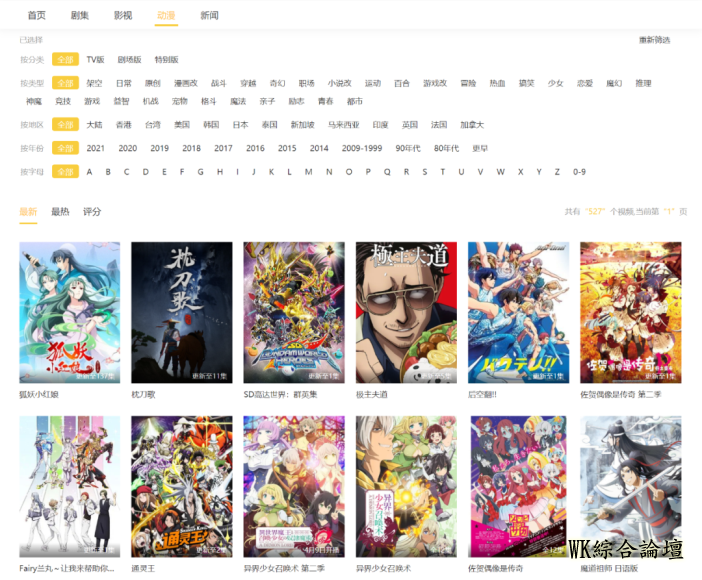Choose the 战斗 genre filter
Screen dimensions: 702x580
coord(218,83)
